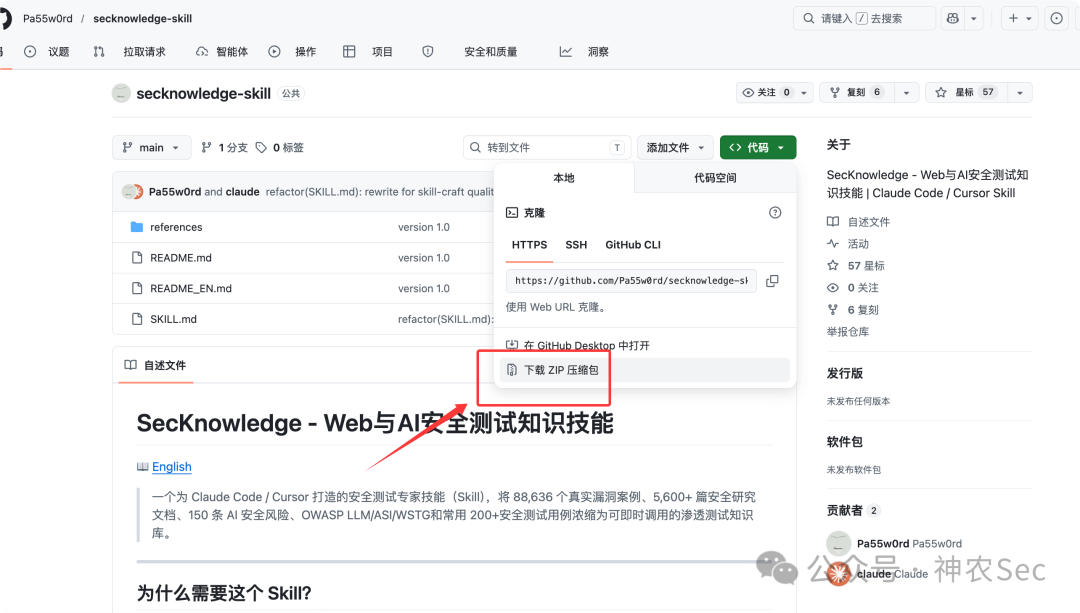Open the Packages heading link (软件包)
Image resolution: width=1080 pixels, height=613 pixels.
844,441
